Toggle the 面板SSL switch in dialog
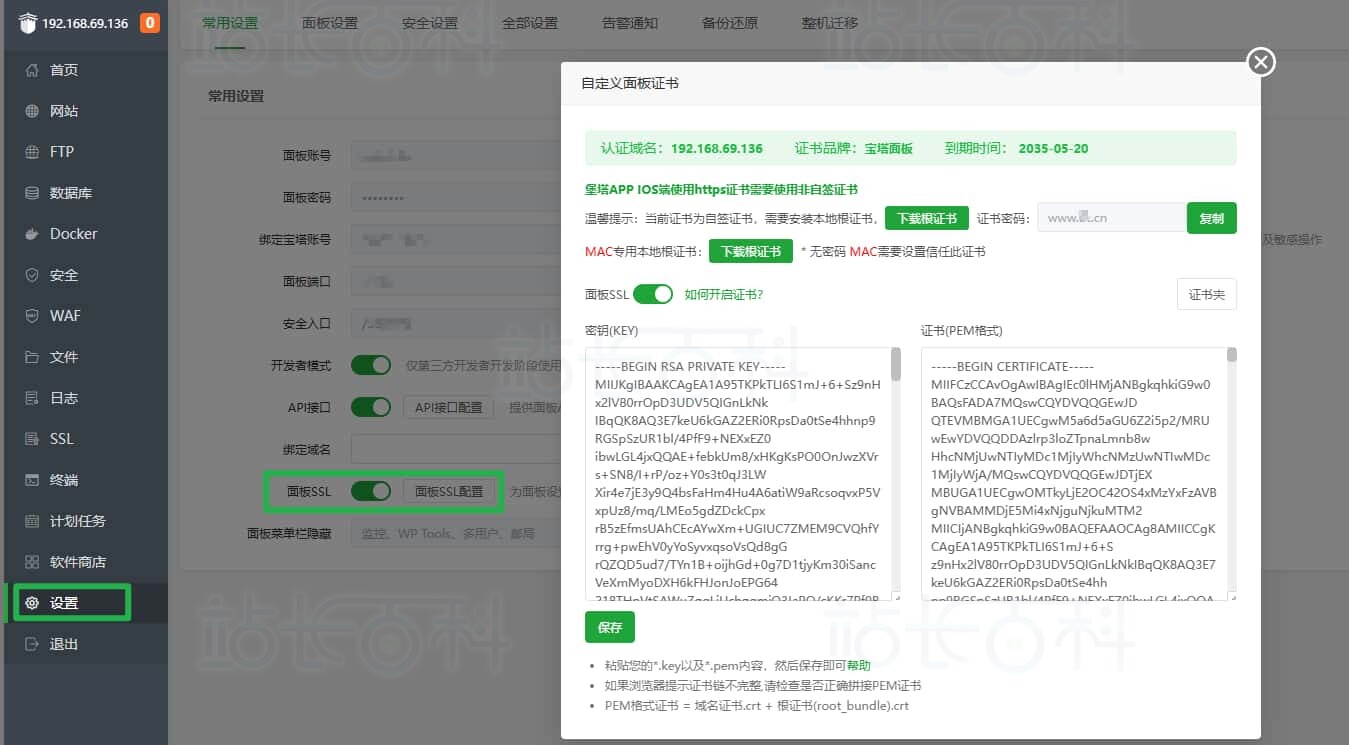The width and height of the screenshot is (1349, 745). pos(653,294)
